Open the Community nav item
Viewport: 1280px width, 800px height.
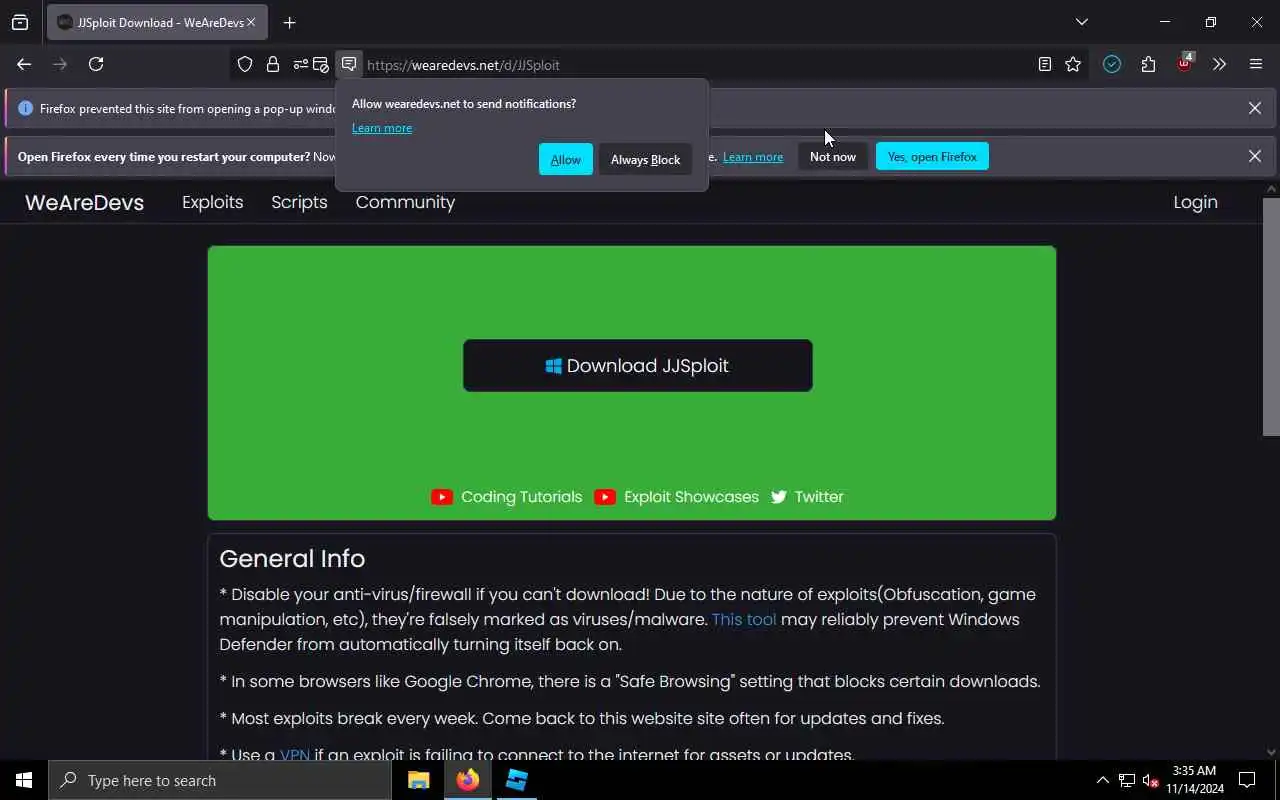point(405,202)
